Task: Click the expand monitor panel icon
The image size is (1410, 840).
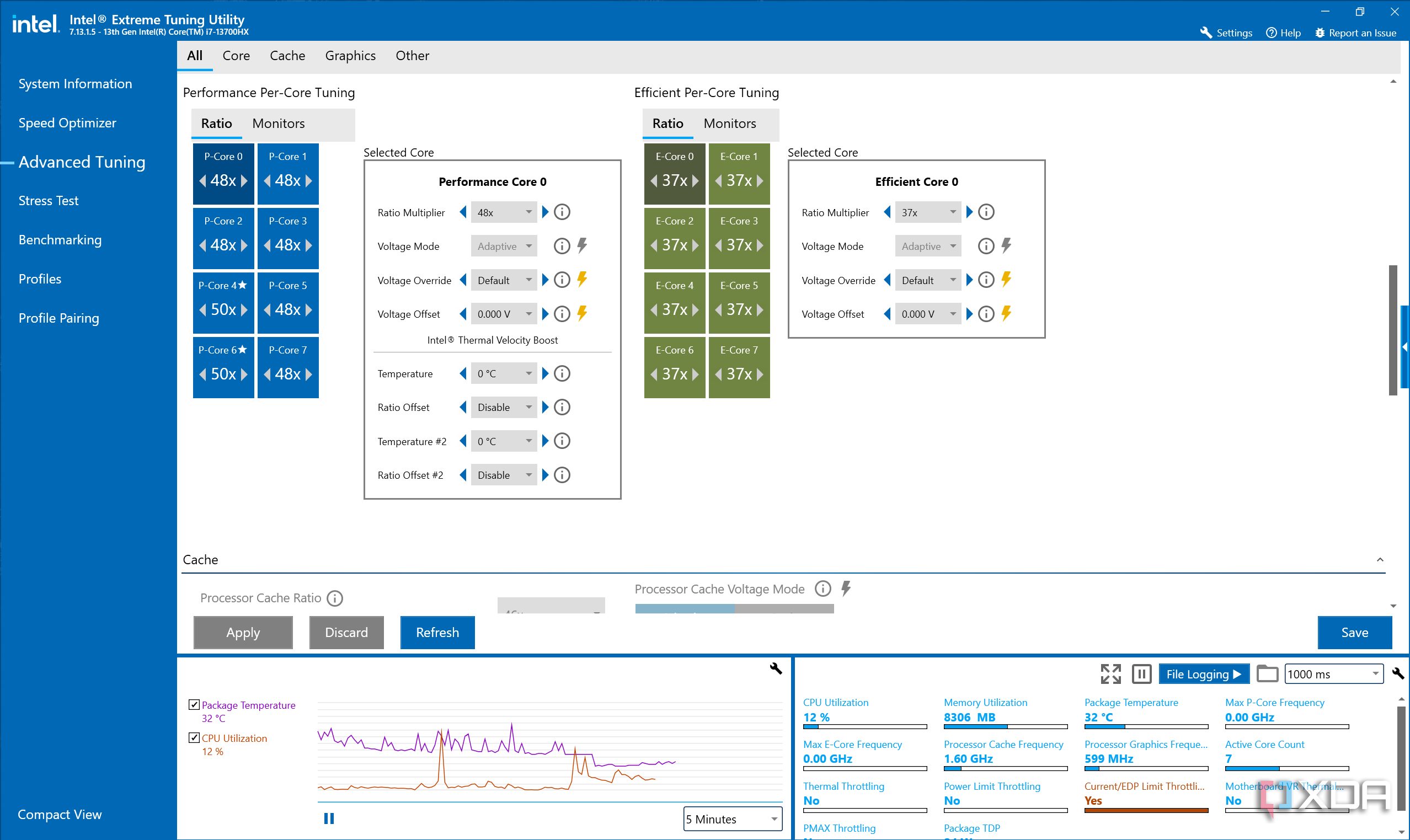Action: pyautogui.click(x=1110, y=674)
